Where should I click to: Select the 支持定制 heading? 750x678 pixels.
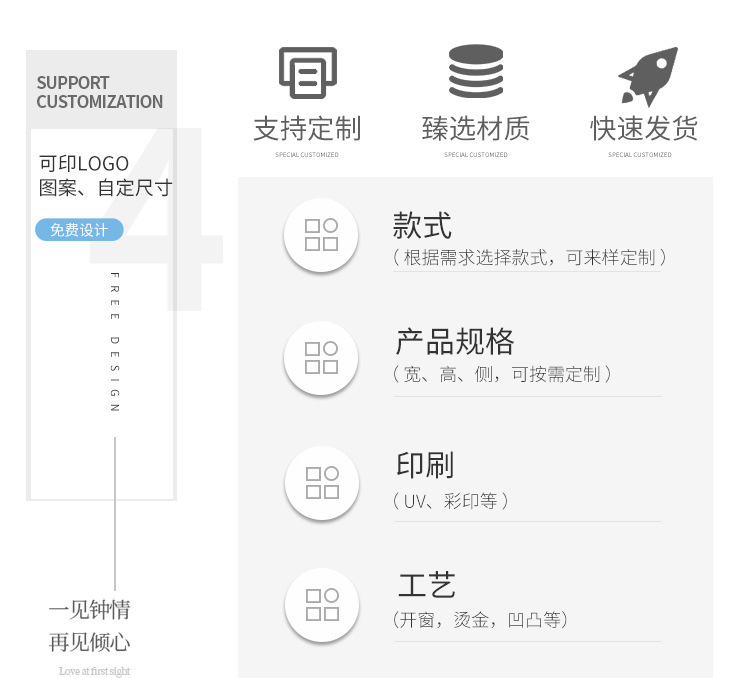(x=307, y=129)
